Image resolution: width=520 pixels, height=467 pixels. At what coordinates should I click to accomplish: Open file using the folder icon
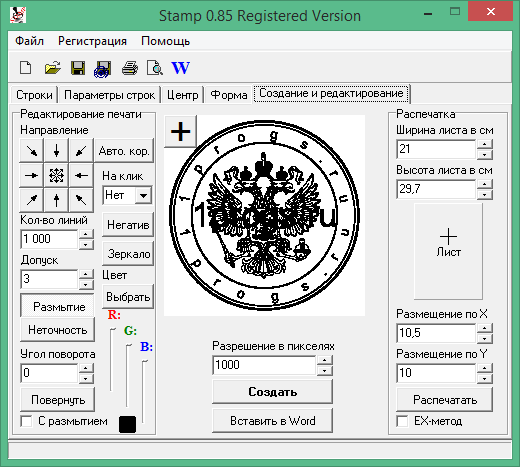pos(52,68)
